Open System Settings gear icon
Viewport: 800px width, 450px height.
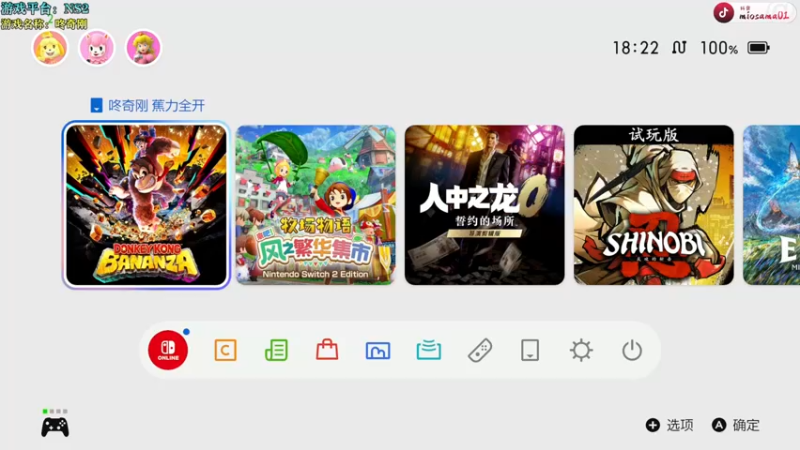click(x=581, y=351)
